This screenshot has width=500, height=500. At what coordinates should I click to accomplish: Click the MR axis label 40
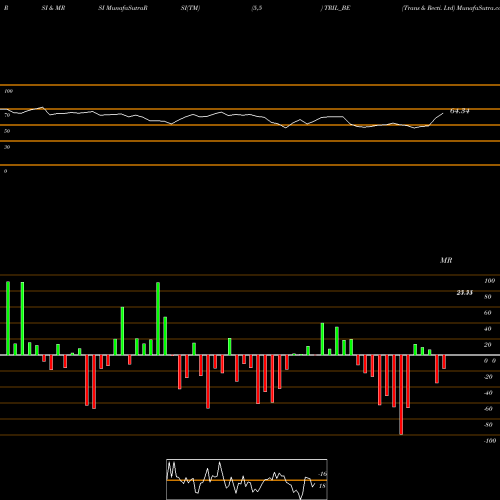(x=488, y=329)
